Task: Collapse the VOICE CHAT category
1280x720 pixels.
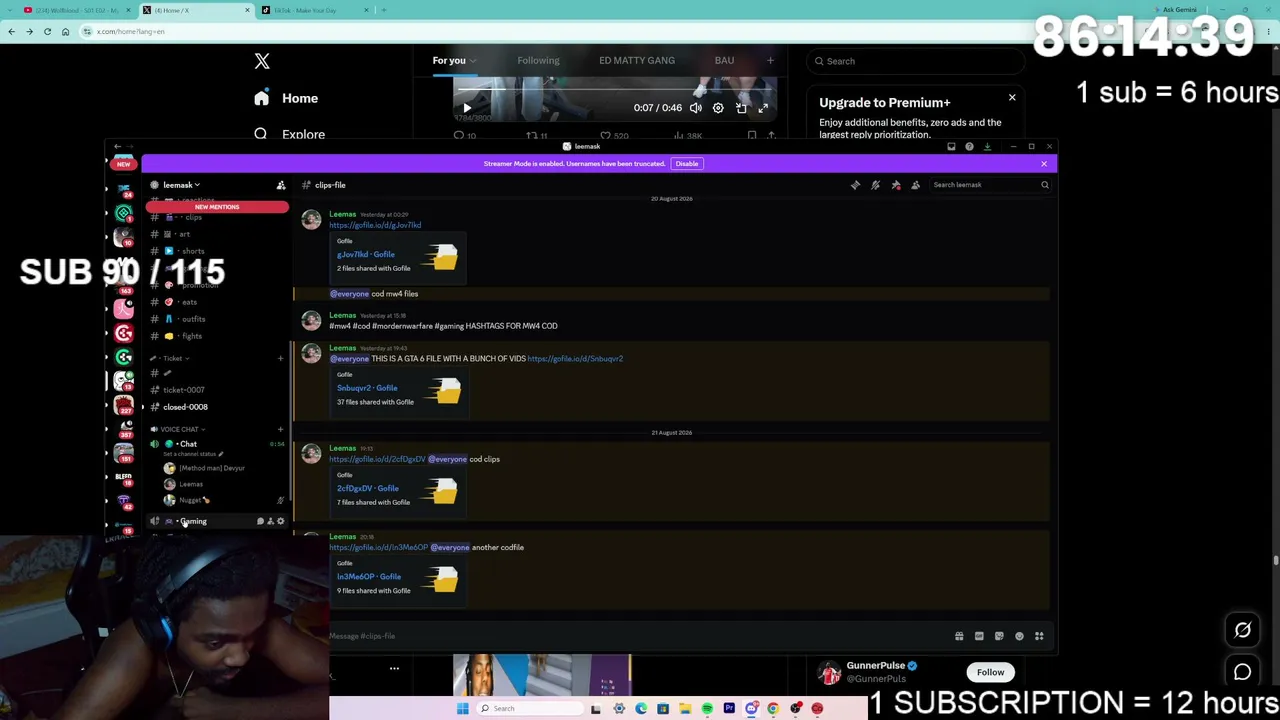Action: tap(179, 429)
